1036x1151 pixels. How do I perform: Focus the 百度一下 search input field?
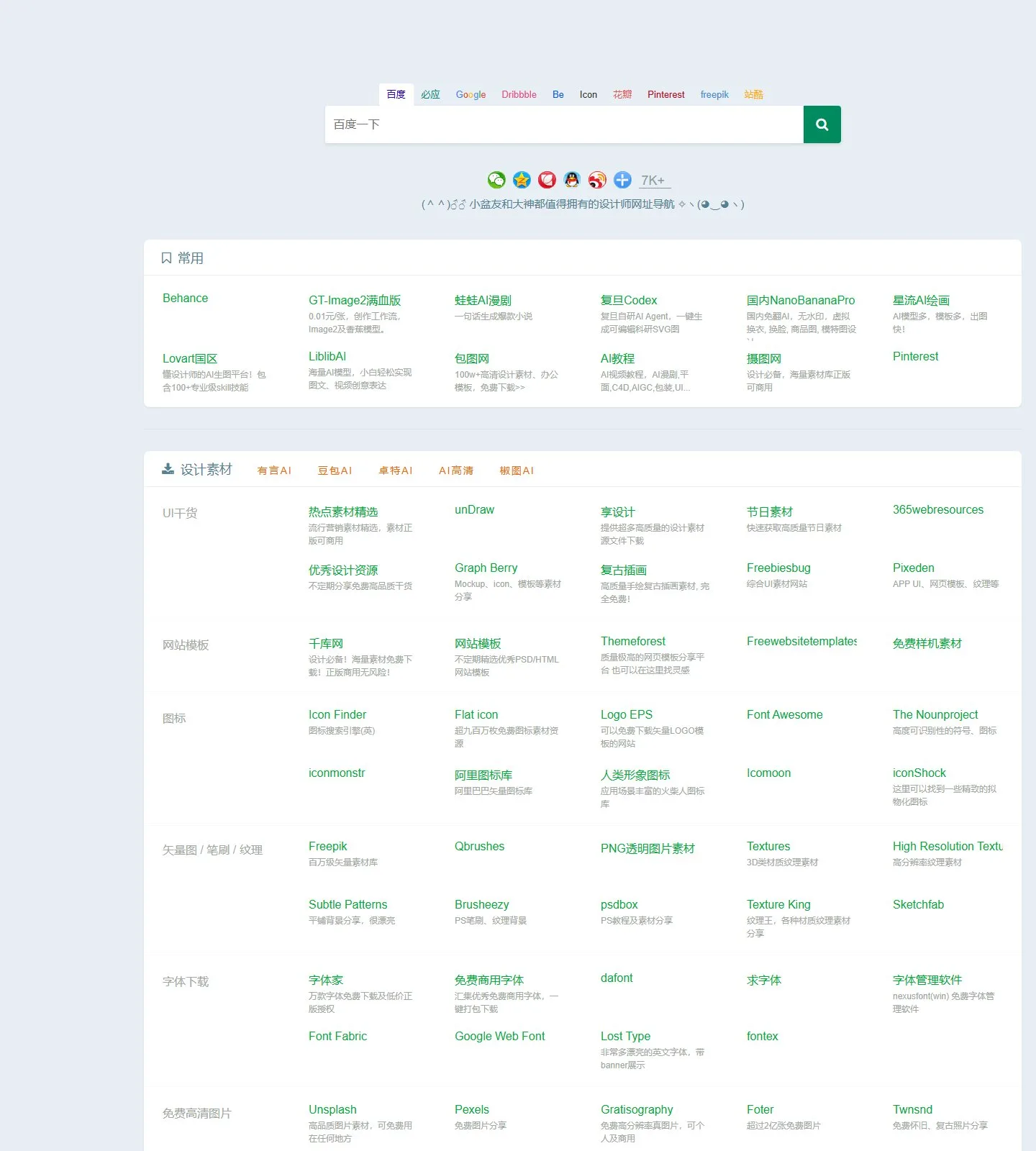tap(564, 124)
